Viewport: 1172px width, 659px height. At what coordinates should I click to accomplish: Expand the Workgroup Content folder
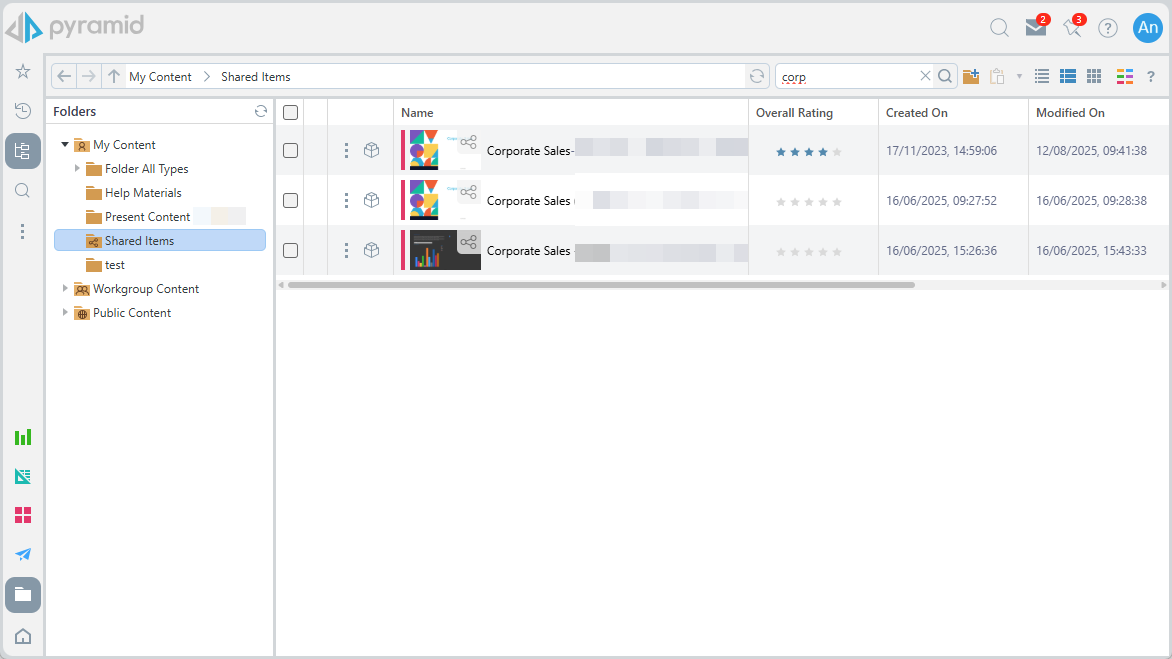(x=66, y=289)
